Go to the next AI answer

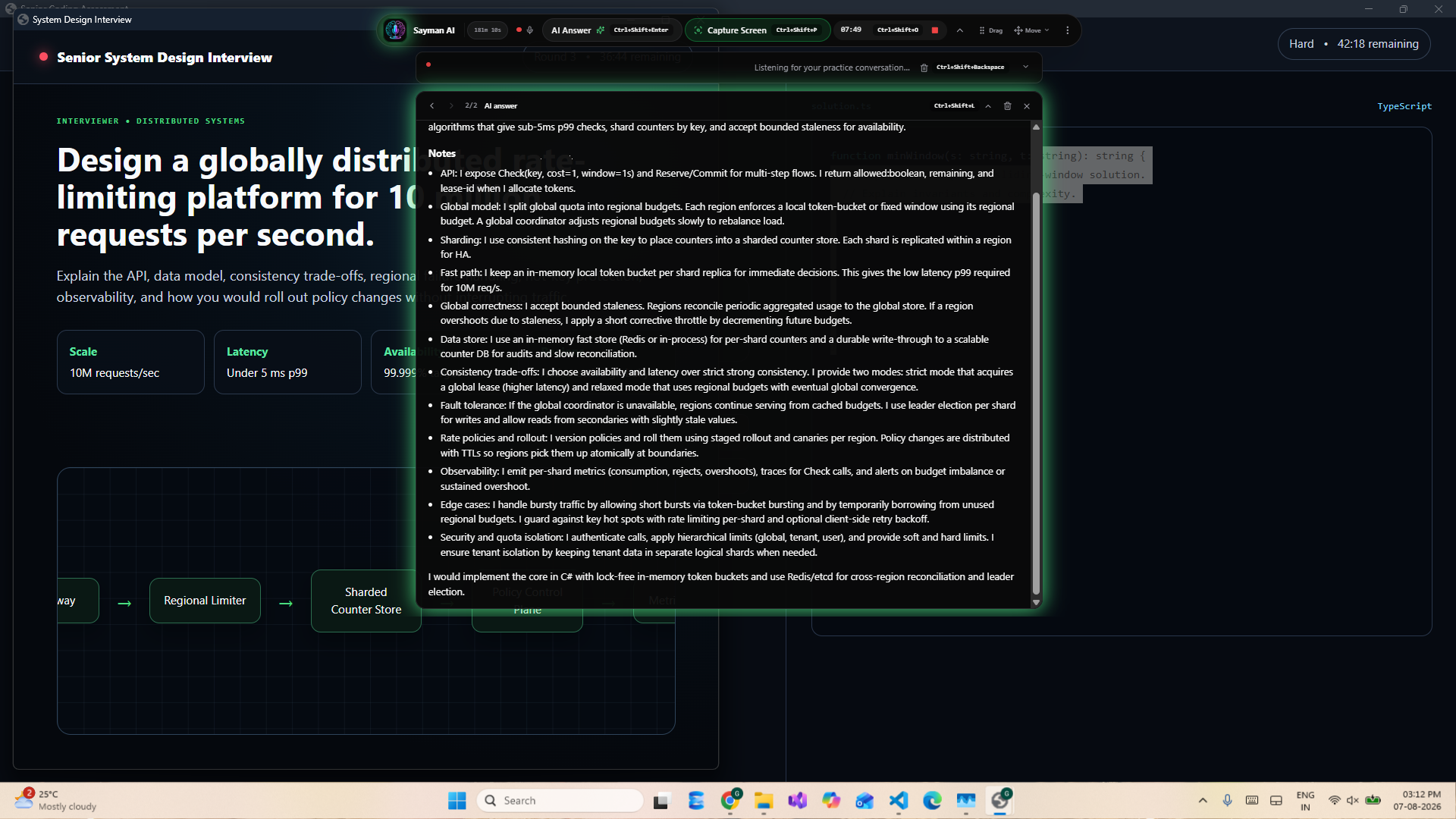[450, 106]
